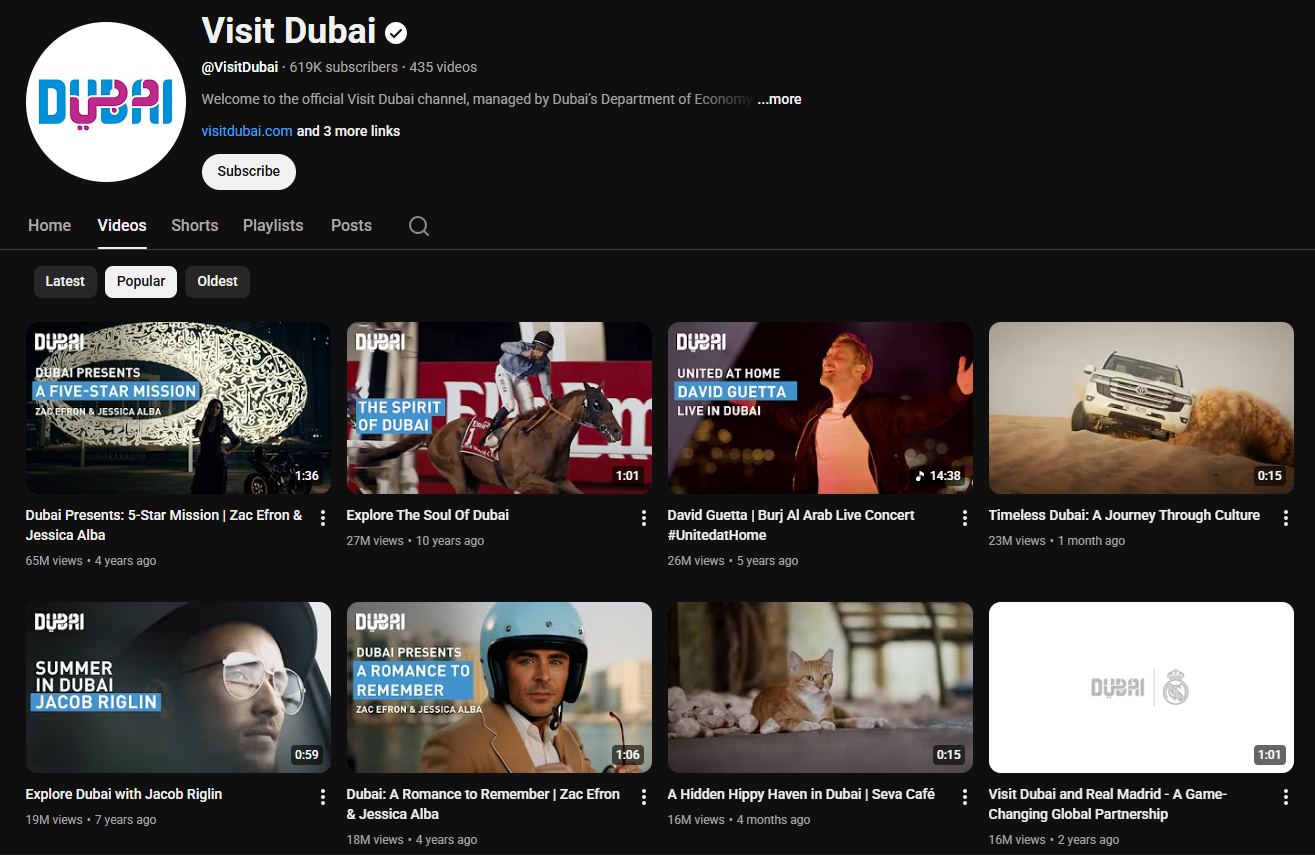
Task: Click the Visit Dubai channel avatar logo
Action: [x=106, y=102]
